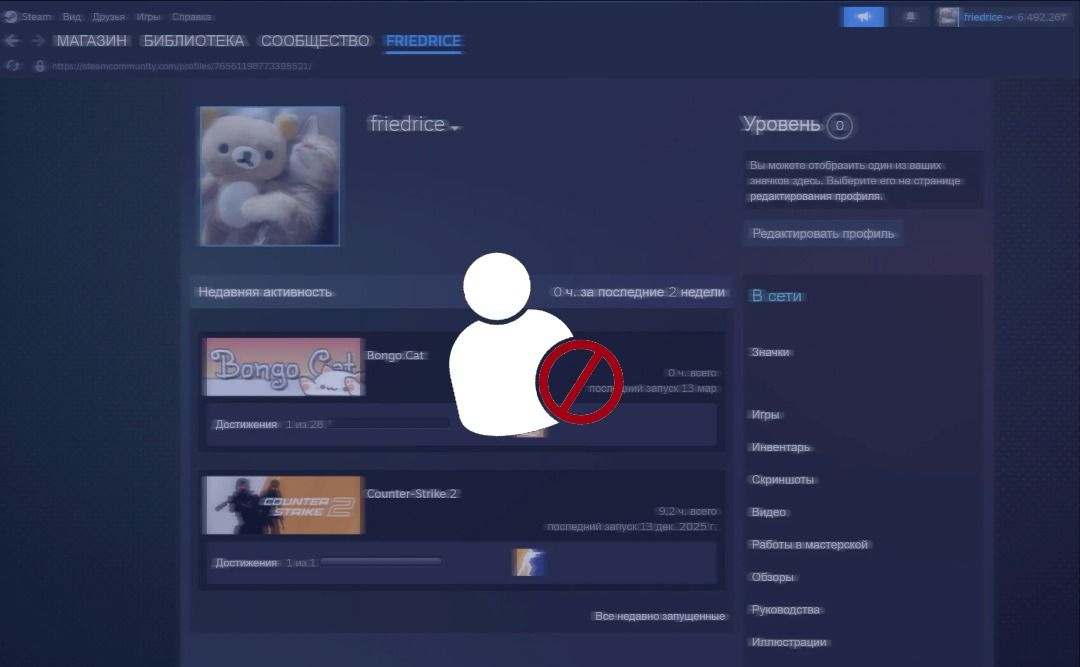
Task: Reload the page with refresh icon
Action: point(12,65)
